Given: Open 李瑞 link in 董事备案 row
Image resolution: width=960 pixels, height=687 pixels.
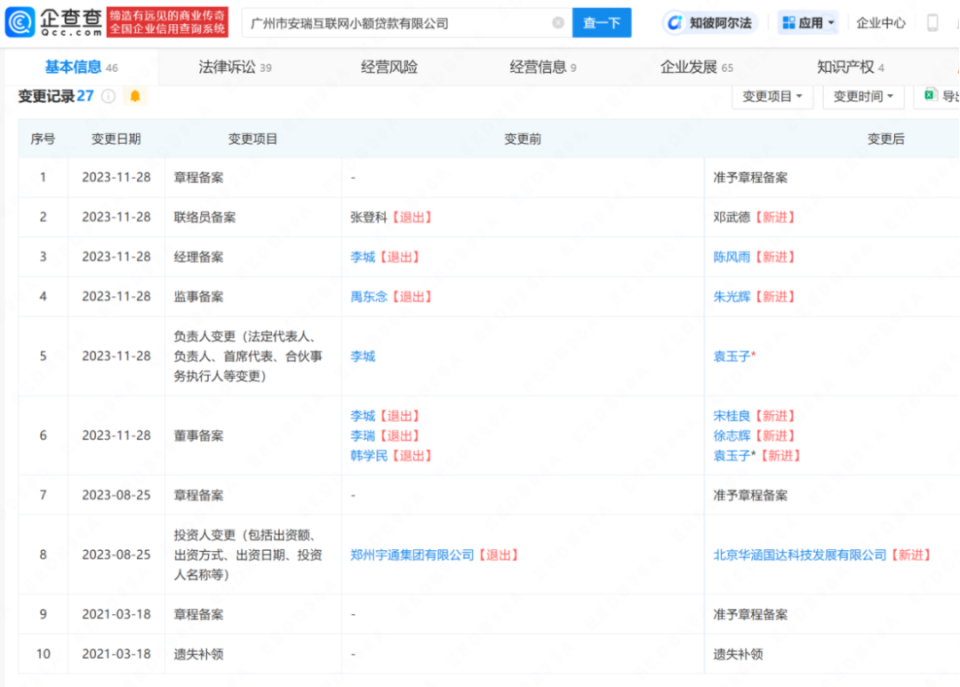Looking at the screenshot, I should click(362, 435).
